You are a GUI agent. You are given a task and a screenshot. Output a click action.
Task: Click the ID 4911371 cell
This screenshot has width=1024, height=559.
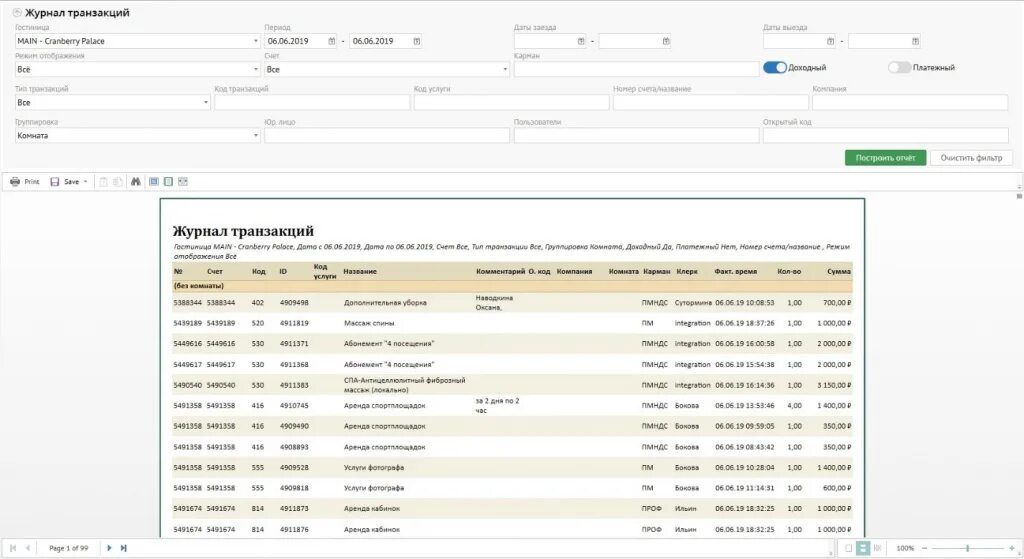pyautogui.click(x=294, y=343)
